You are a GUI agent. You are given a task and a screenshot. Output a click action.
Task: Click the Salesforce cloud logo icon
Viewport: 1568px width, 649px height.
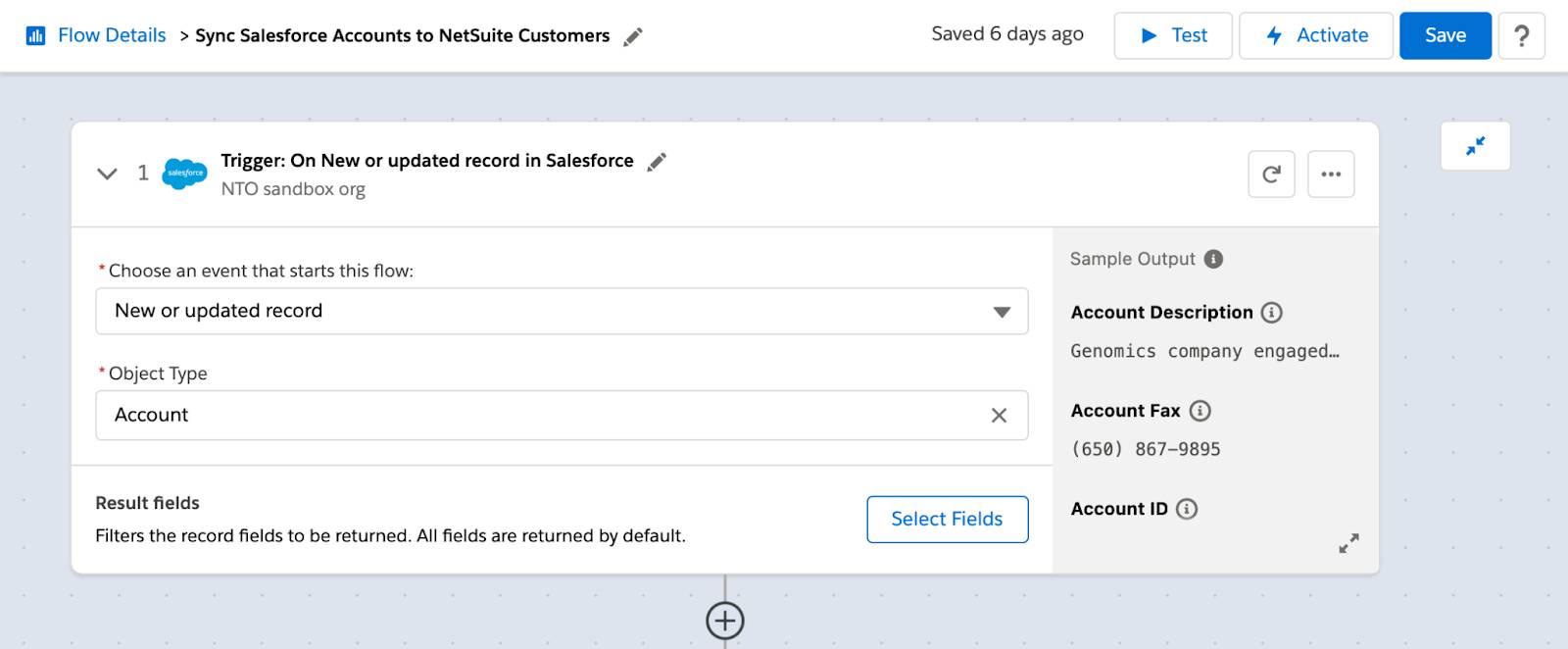pyautogui.click(x=184, y=174)
